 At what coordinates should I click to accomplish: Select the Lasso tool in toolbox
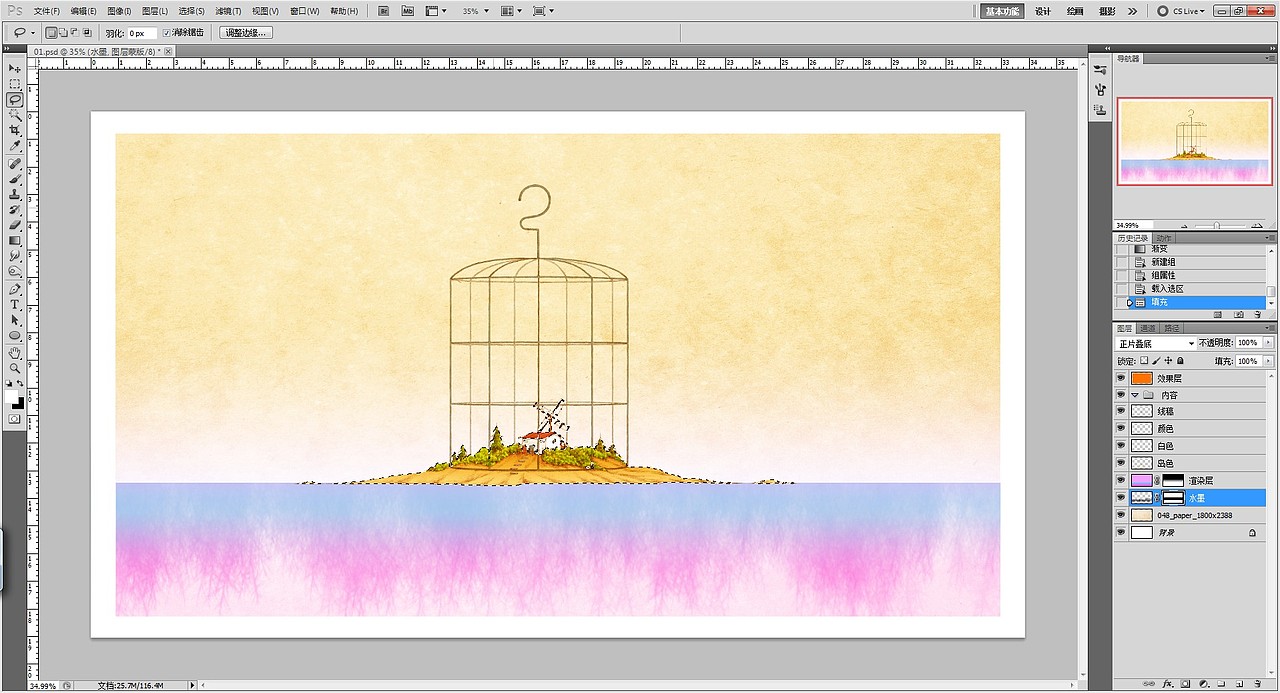click(x=15, y=100)
